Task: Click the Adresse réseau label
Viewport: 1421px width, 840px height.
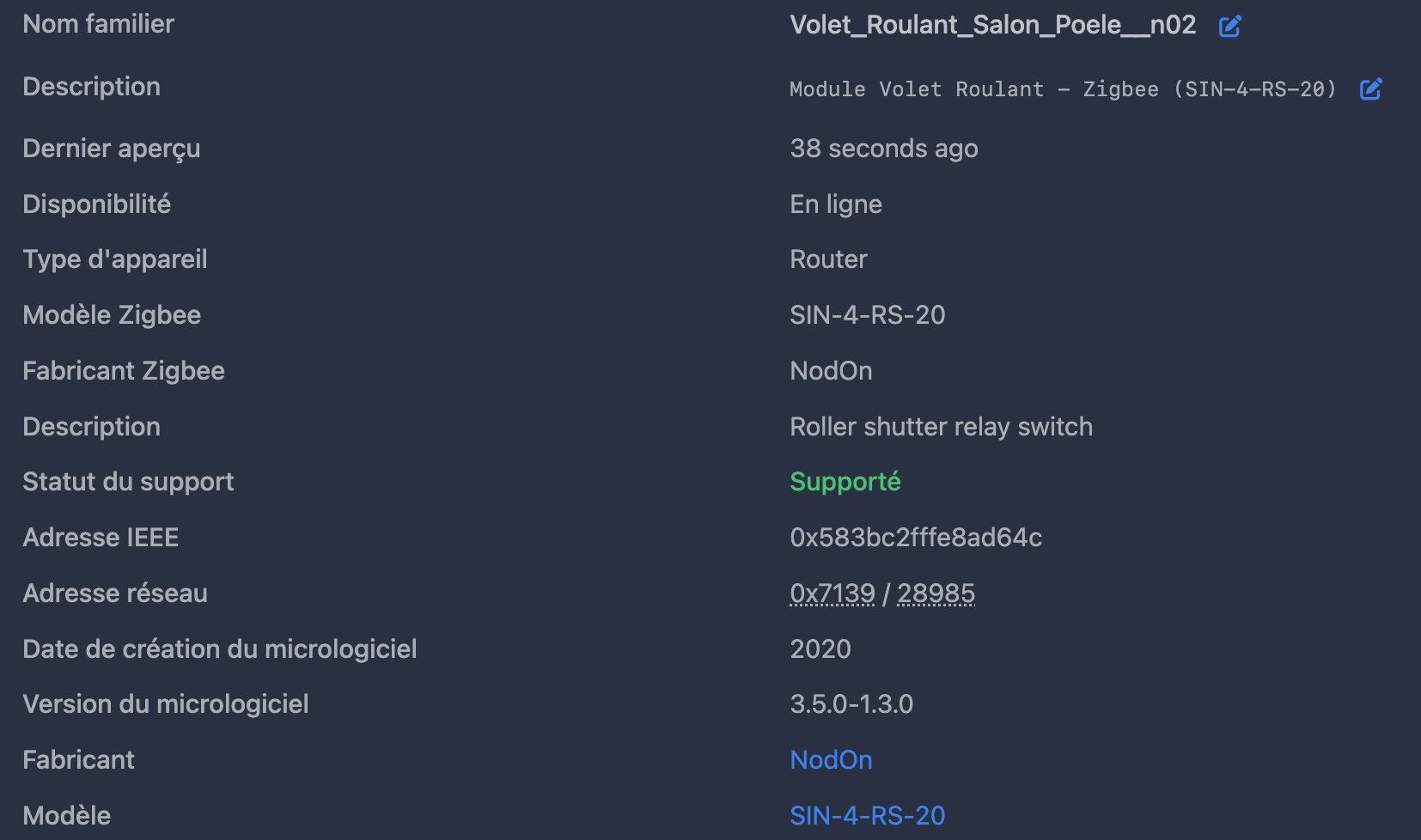Action: tap(115, 593)
